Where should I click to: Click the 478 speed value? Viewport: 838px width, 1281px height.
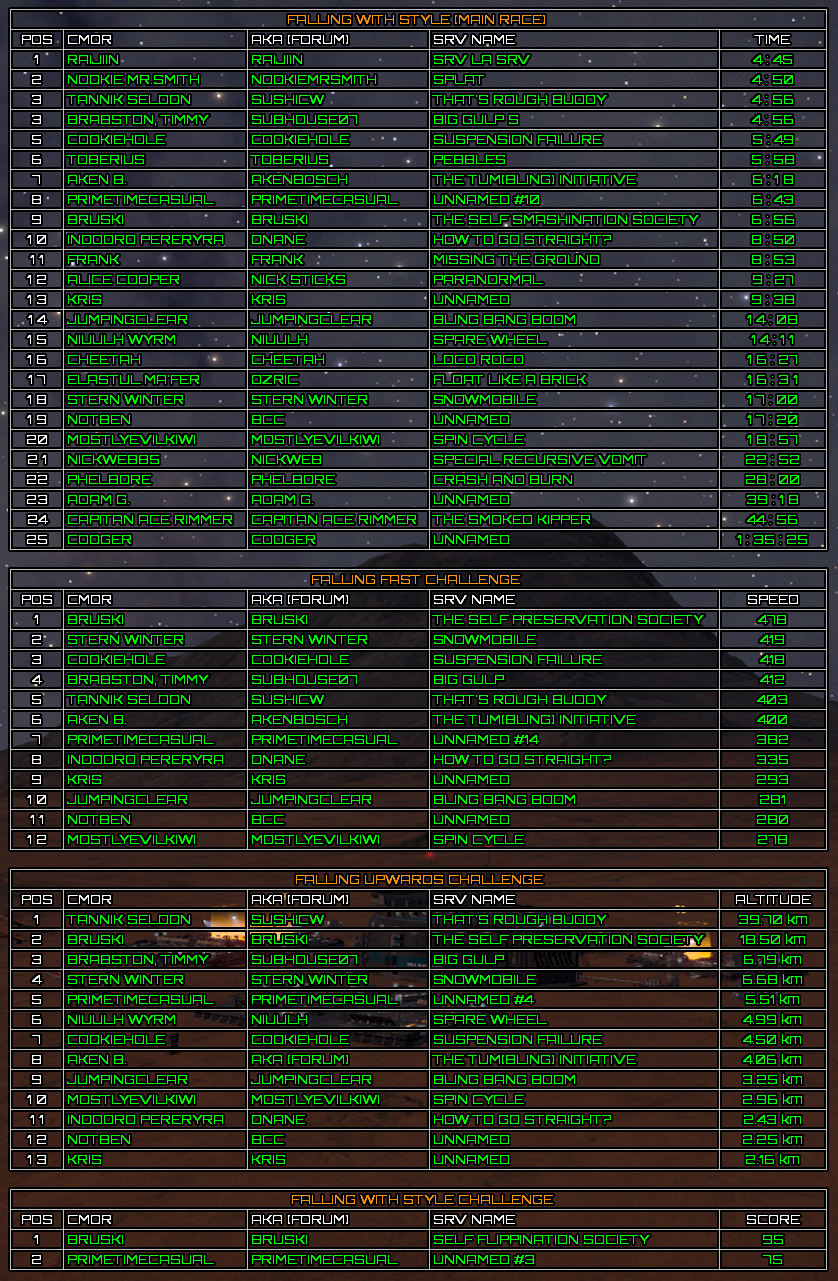(772, 619)
